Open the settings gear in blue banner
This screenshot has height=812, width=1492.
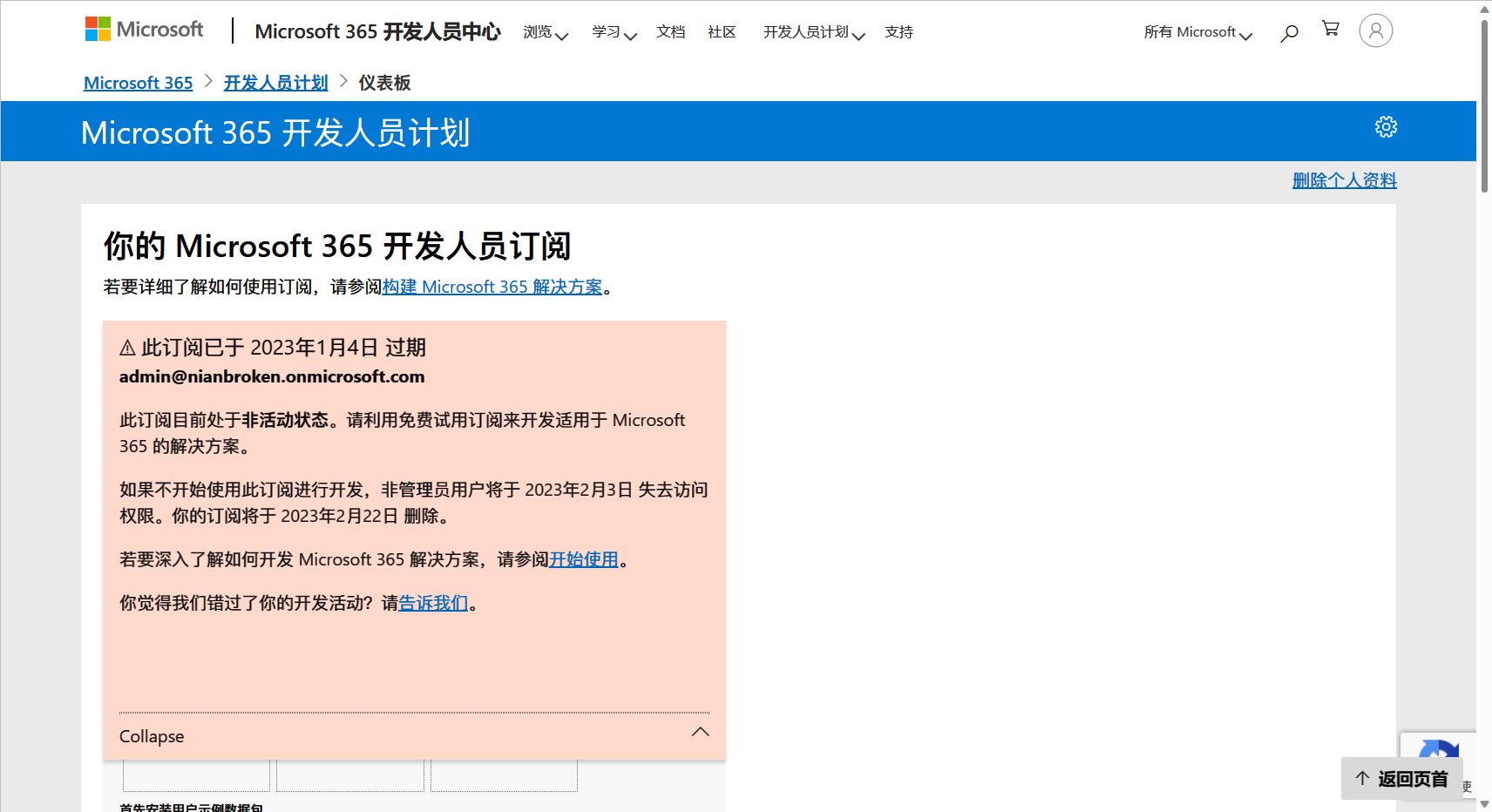click(1386, 127)
